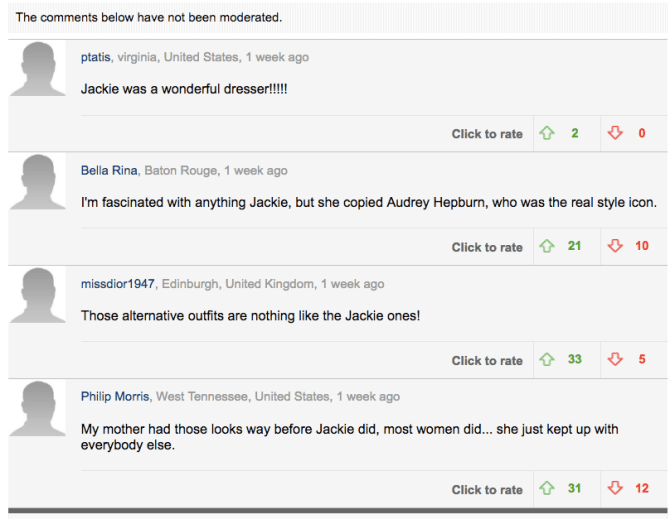Downvote Bella Rina's comment
The image size is (670, 519).
pos(615,247)
